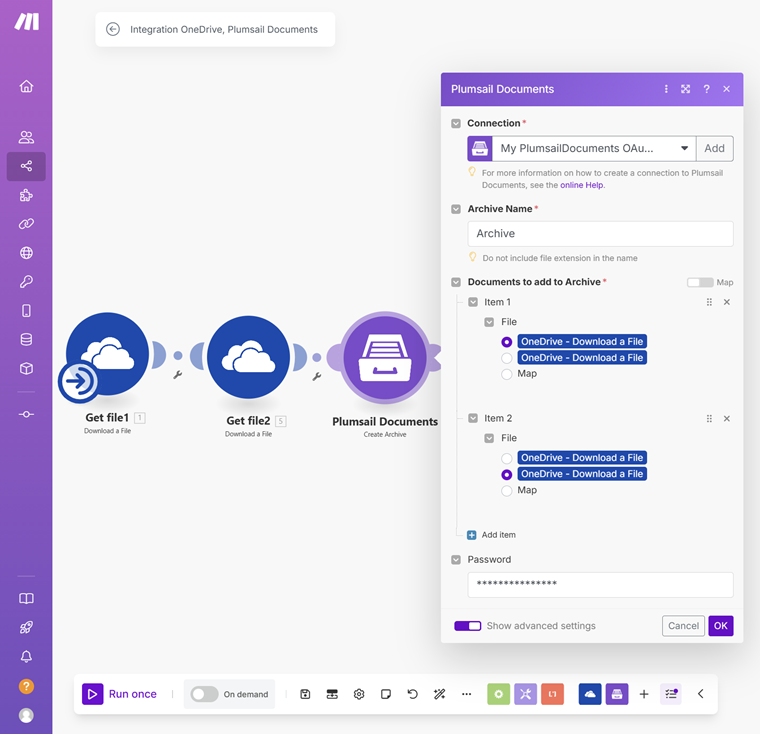Click the Plumsail Documents favorite in toolbar
The width and height of the screenshot is (760, 734).
click(617, 694)
